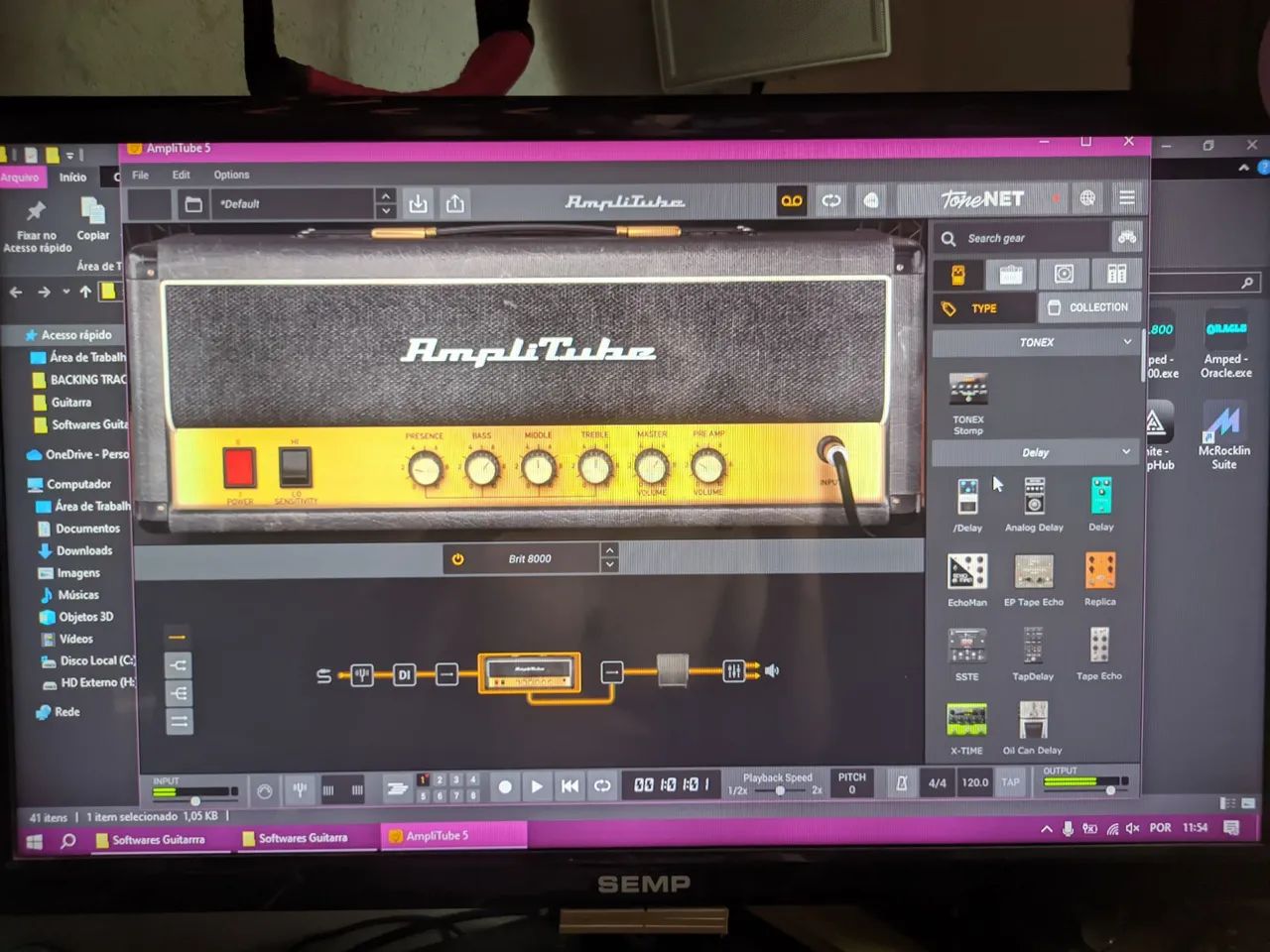Screen dimensions: 1270x952
Task: Flip the red POWER switch on amp
Action: click(x=239, y=467)
